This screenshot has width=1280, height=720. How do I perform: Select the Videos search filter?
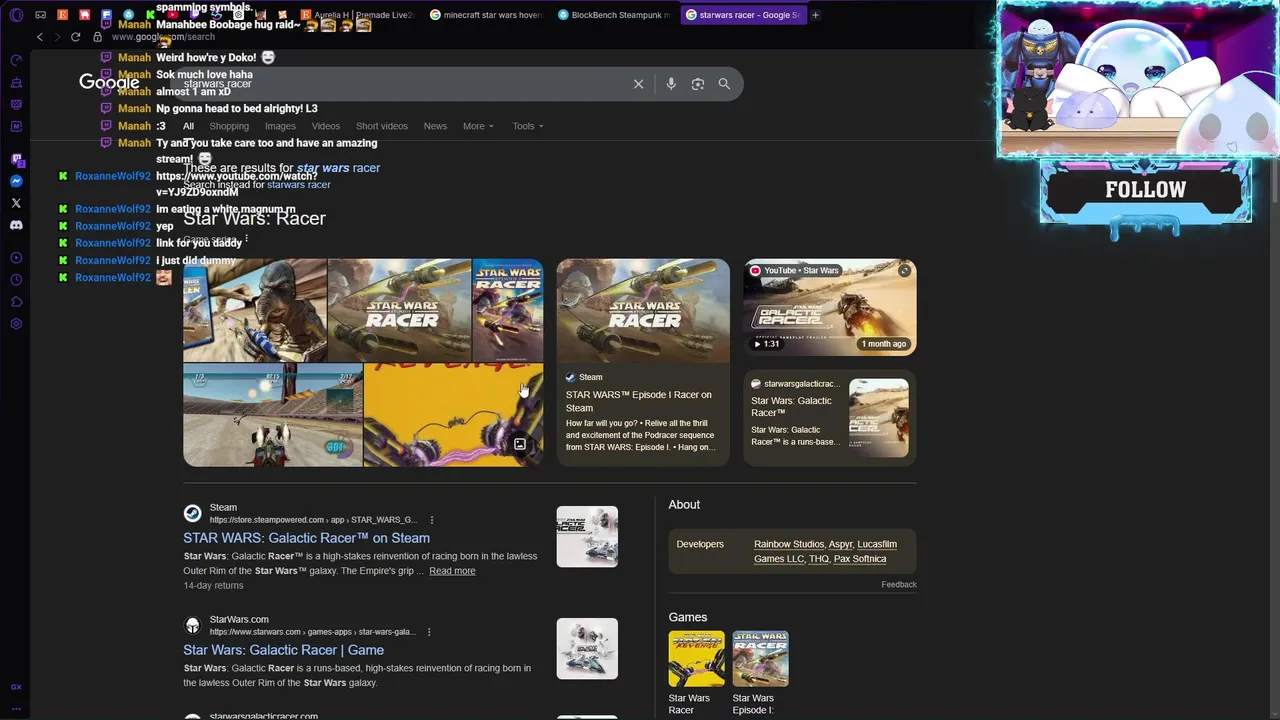point(326,126)
